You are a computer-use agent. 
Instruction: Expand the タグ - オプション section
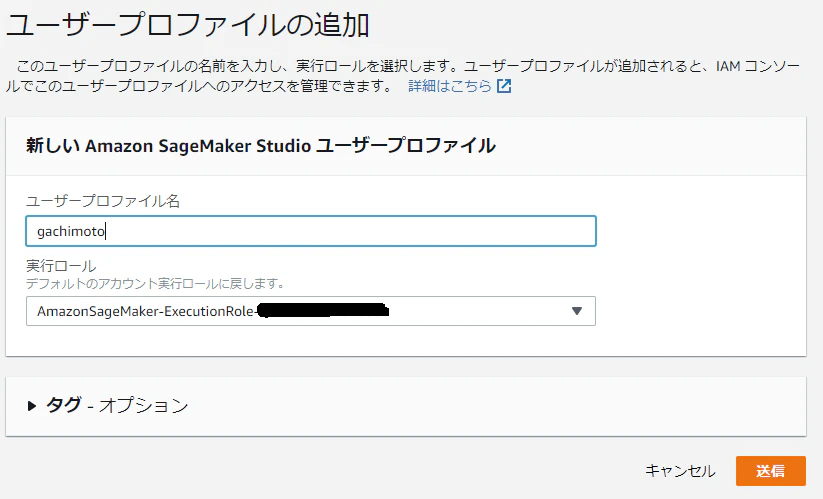(108, 406)
